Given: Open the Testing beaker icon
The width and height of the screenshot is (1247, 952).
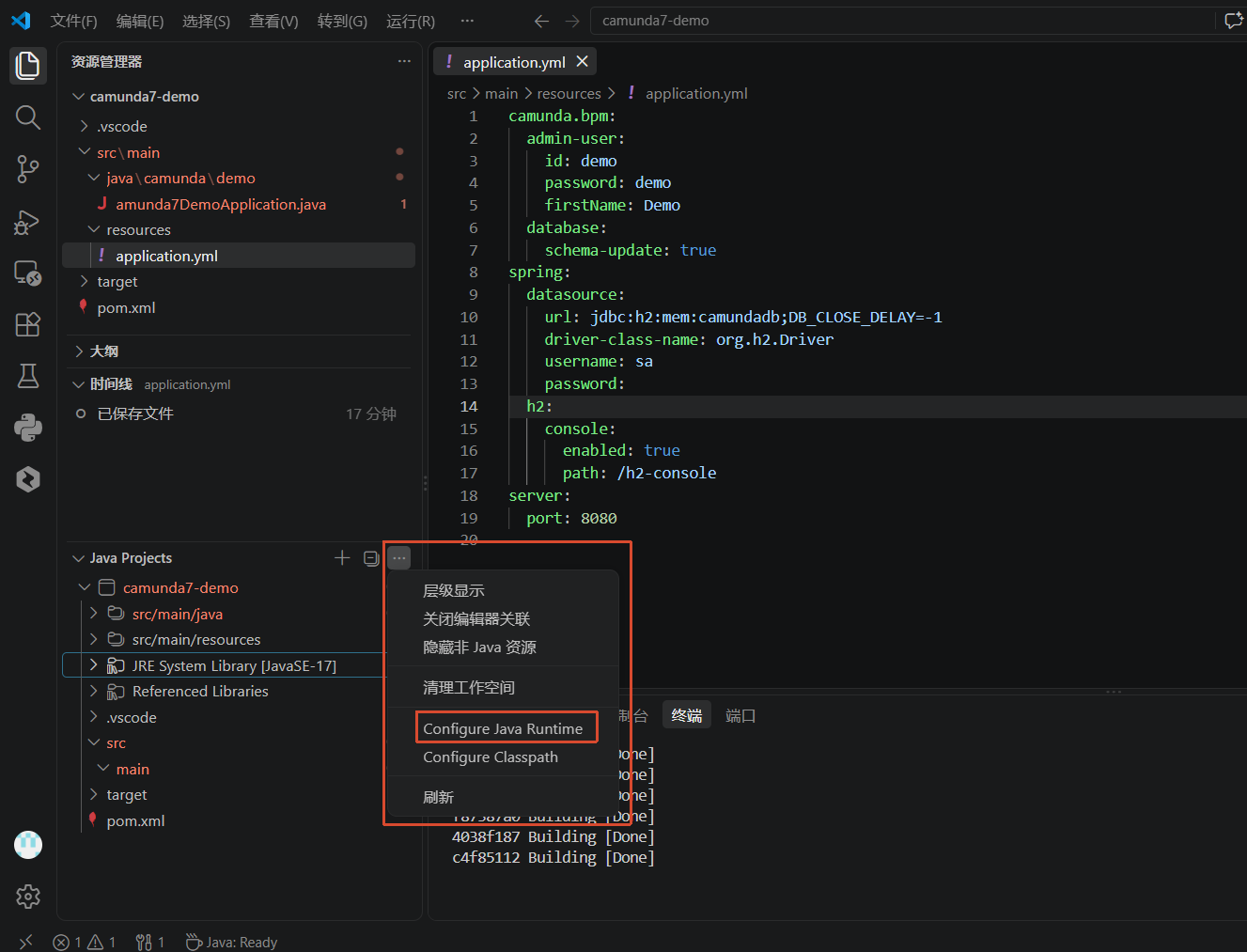Looking at the screenshot, I should pyautogui.click(x=28, y=376).
